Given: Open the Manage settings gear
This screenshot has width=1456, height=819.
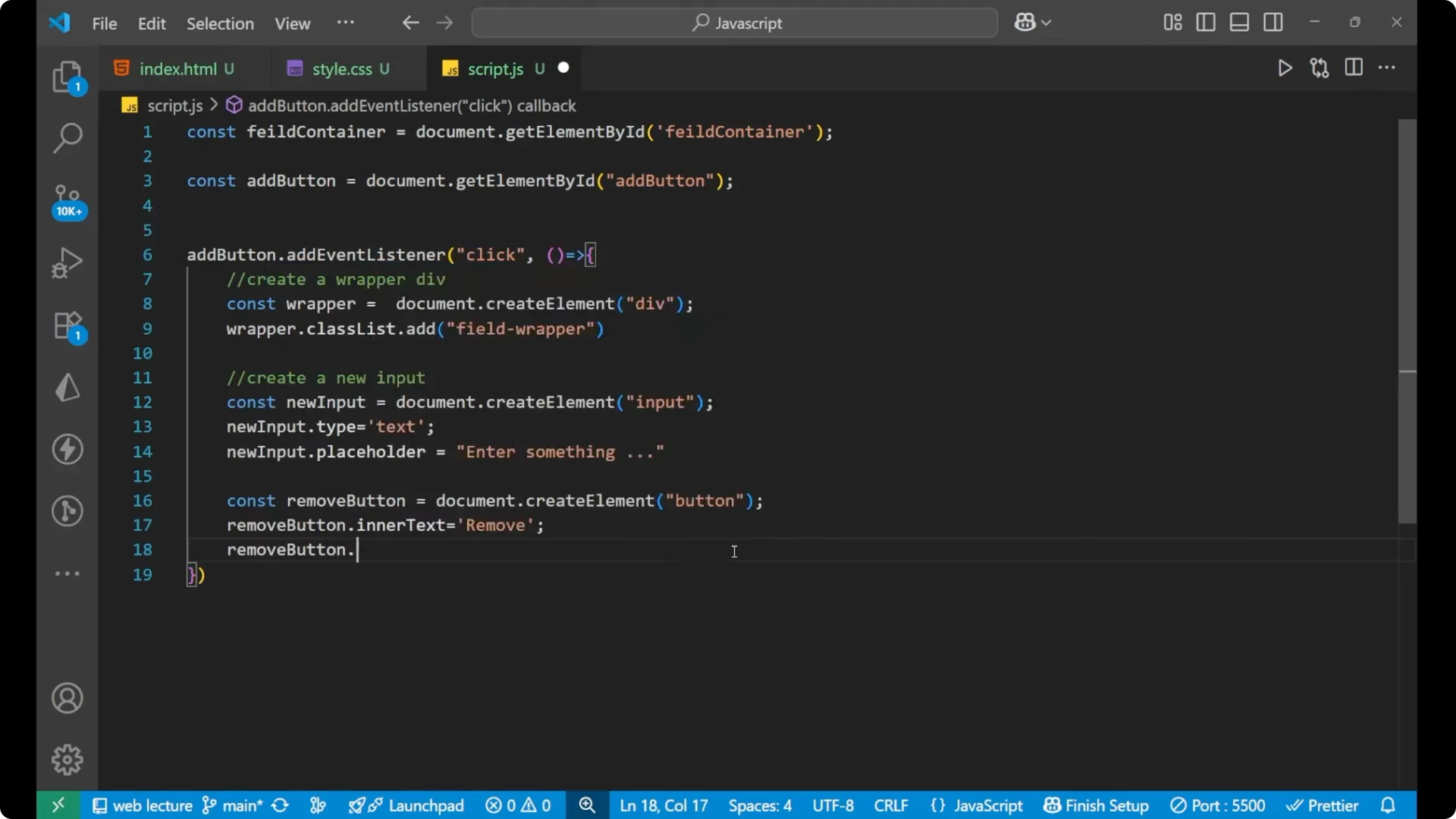Looking at the screenshot, I should pos(67,759).
